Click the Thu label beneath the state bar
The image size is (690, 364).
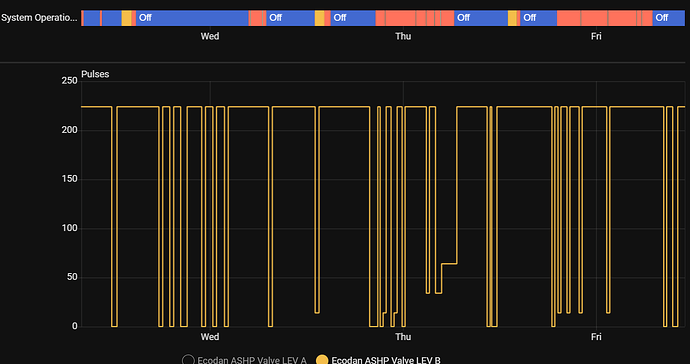pyautogui.click(x=403, y=36)
